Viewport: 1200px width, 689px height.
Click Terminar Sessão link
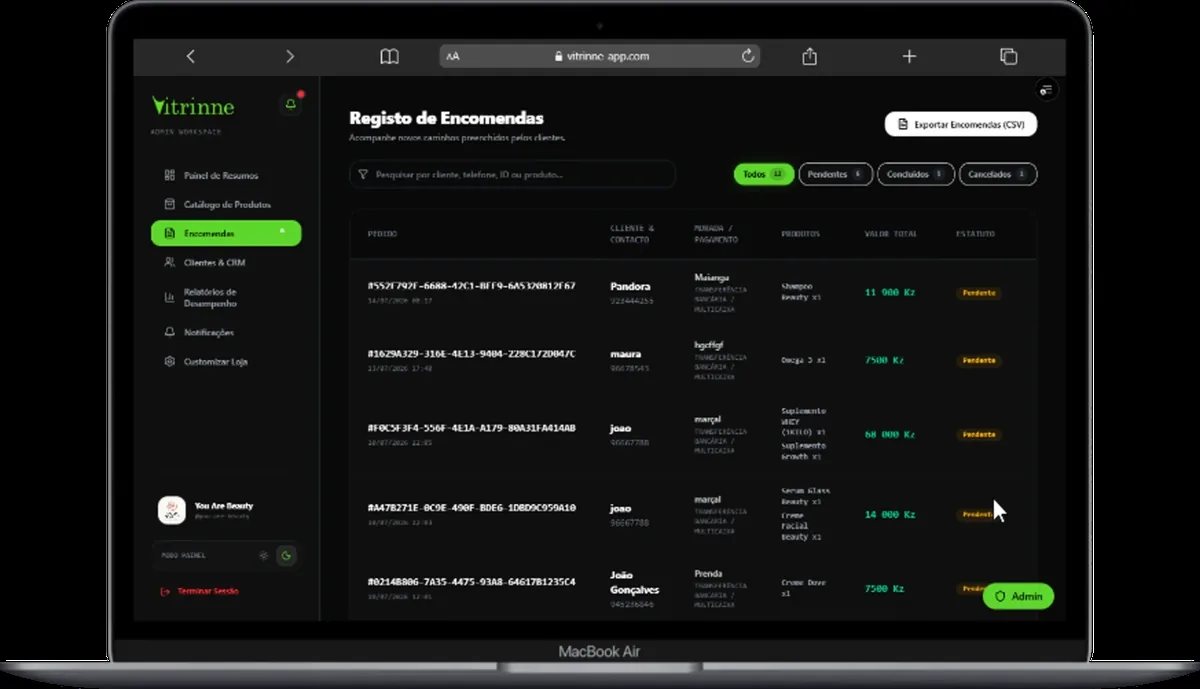coord(208,591)
